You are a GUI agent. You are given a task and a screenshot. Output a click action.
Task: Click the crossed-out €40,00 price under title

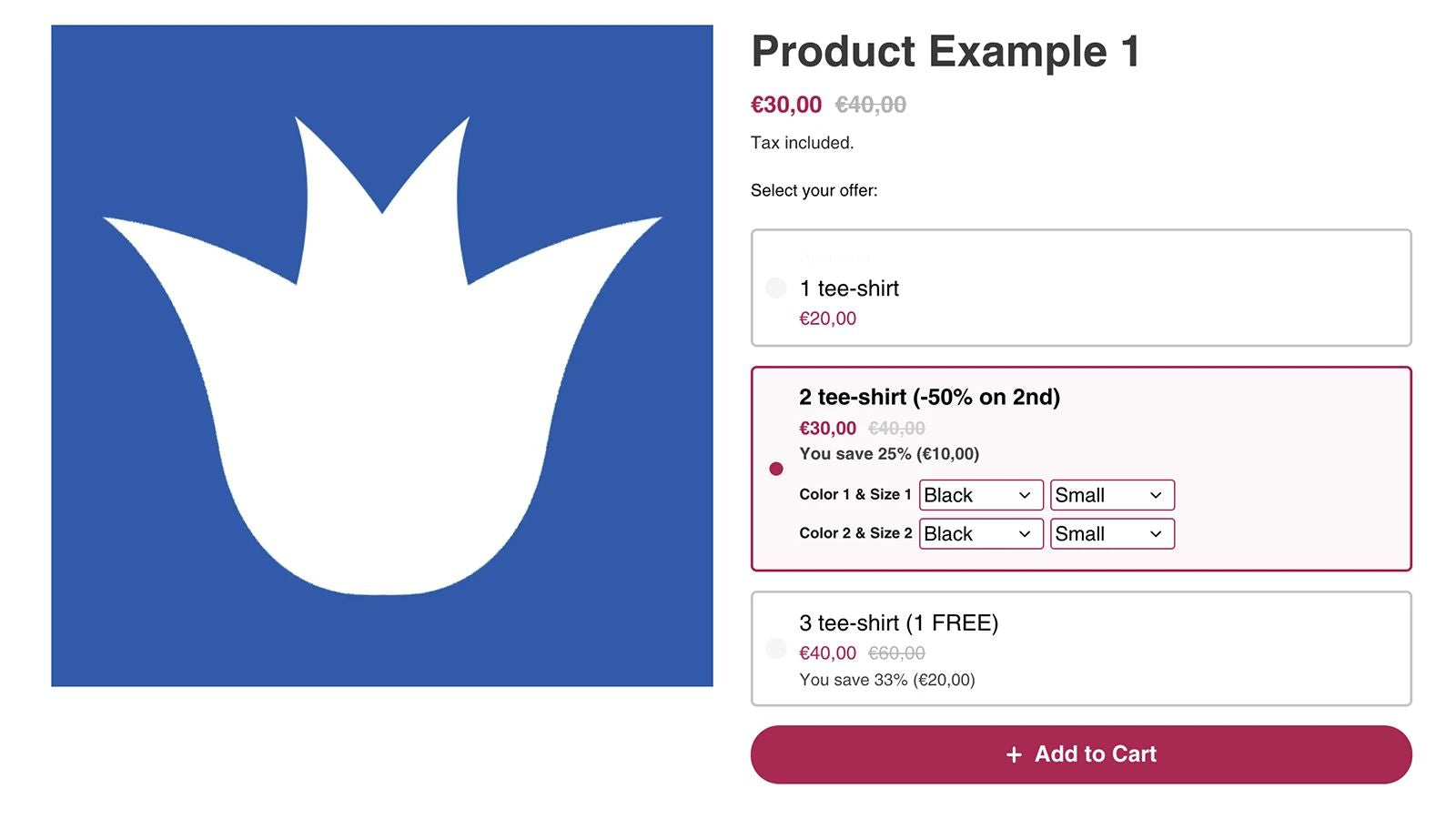click(x=871, y=105)
